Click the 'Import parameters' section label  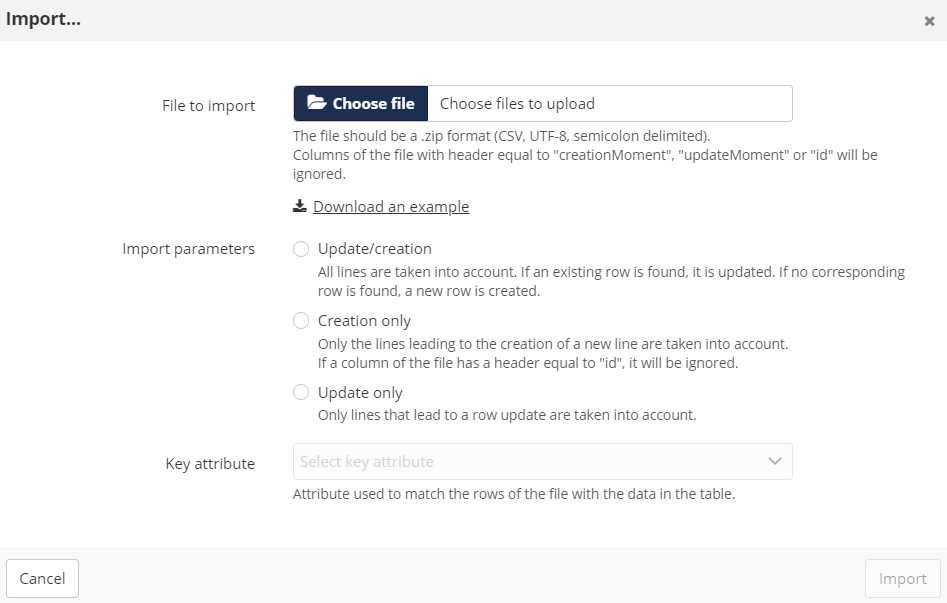pos(188,248)
